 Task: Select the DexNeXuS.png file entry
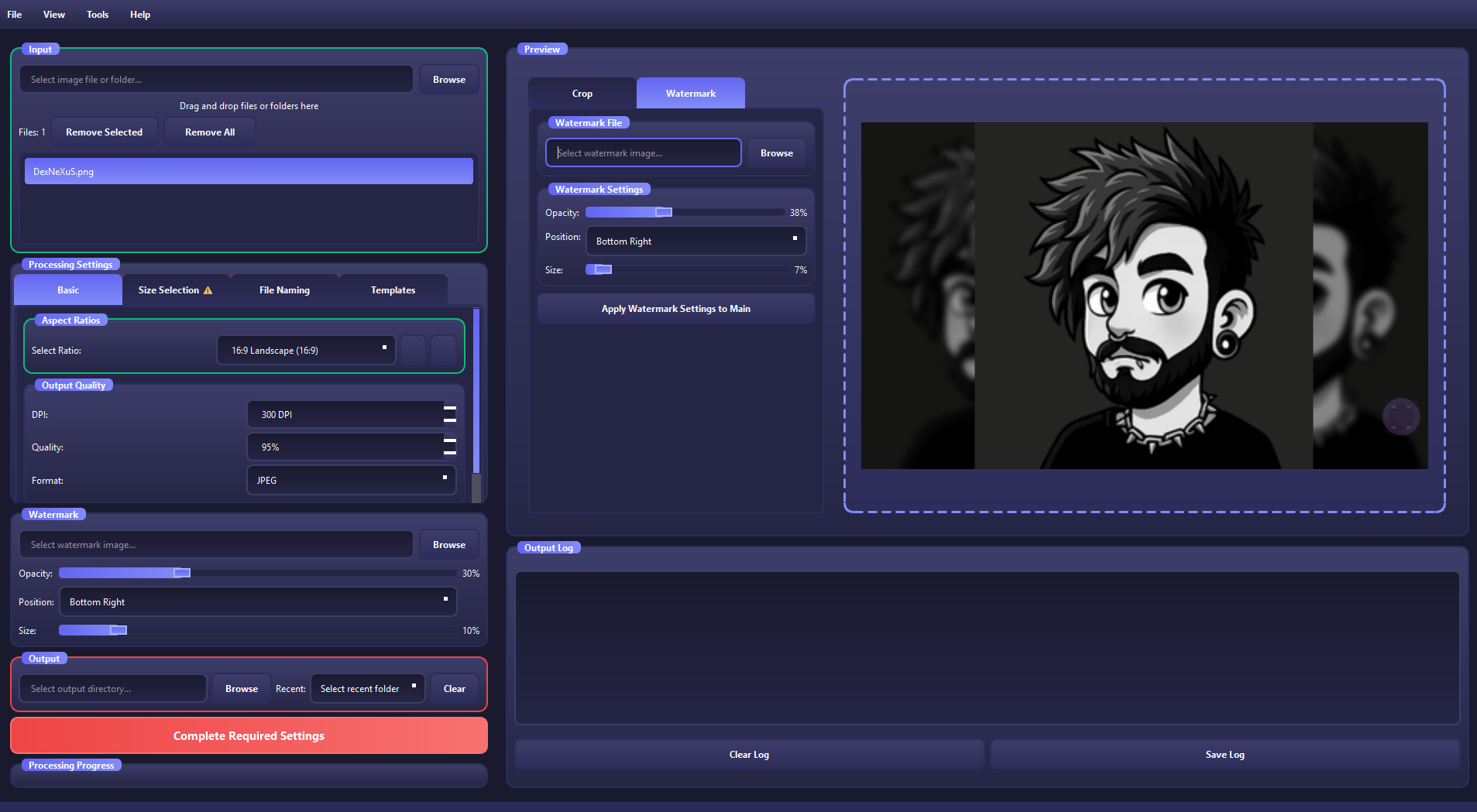tap(248, 171)
